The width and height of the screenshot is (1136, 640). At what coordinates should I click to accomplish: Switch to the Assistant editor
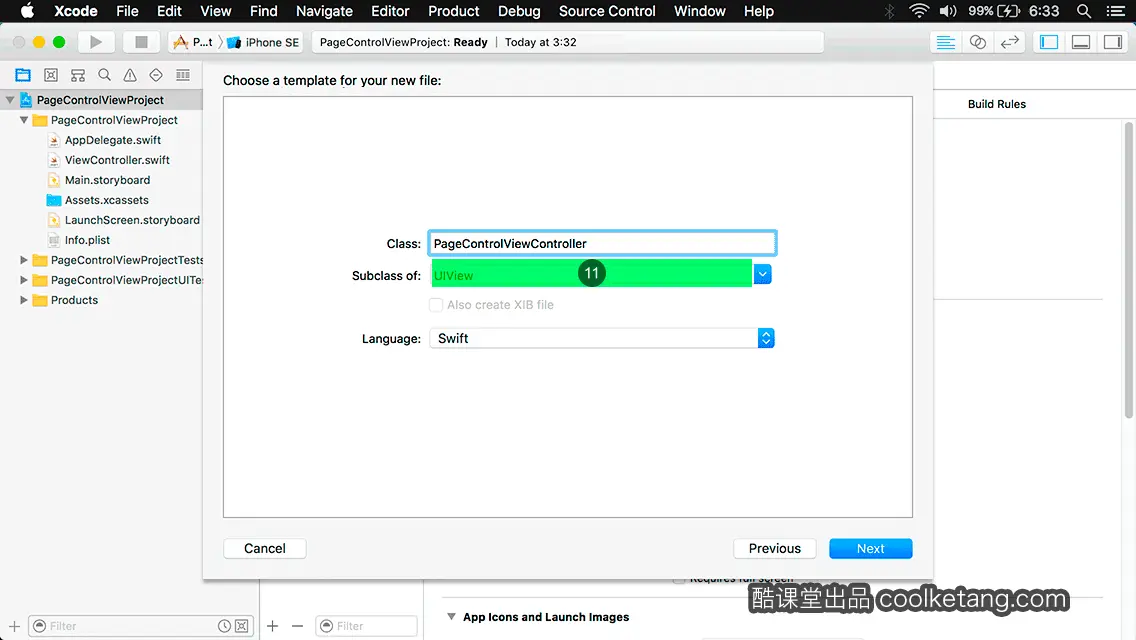pyautogui.click(x=977, y=42)
